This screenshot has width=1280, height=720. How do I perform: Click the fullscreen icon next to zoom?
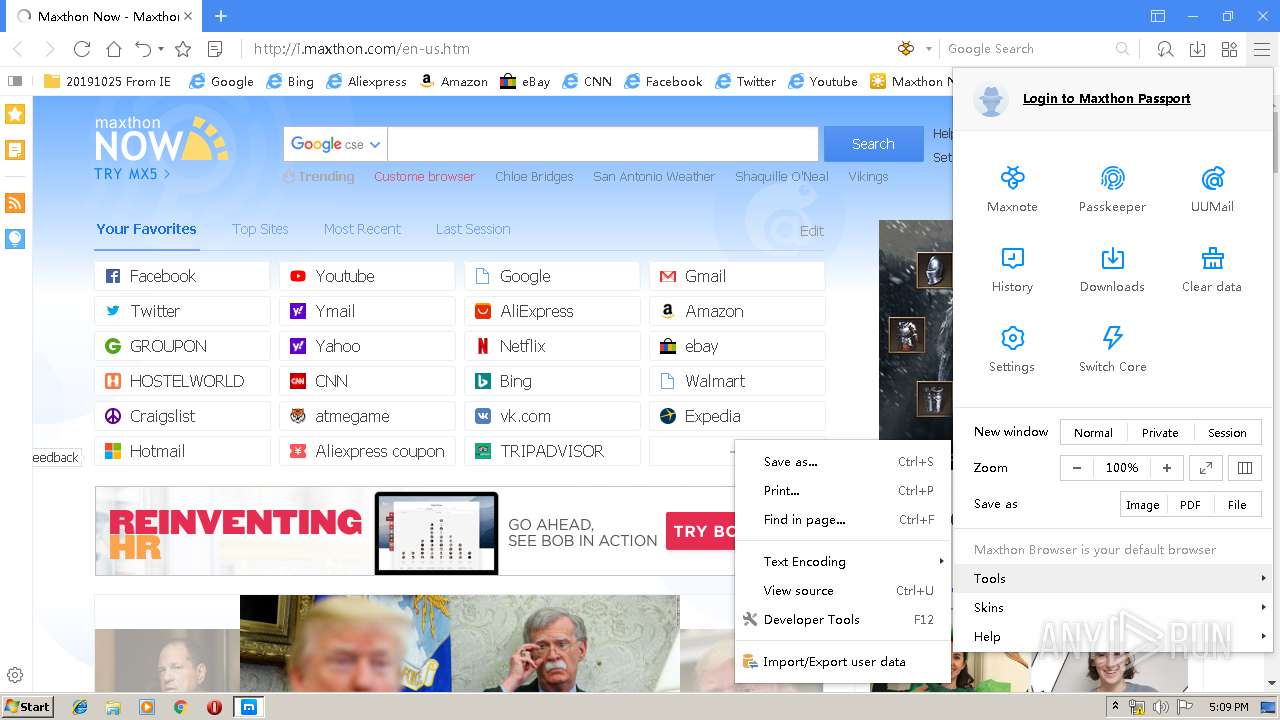pyautogui.click(x=1206, y=467)
